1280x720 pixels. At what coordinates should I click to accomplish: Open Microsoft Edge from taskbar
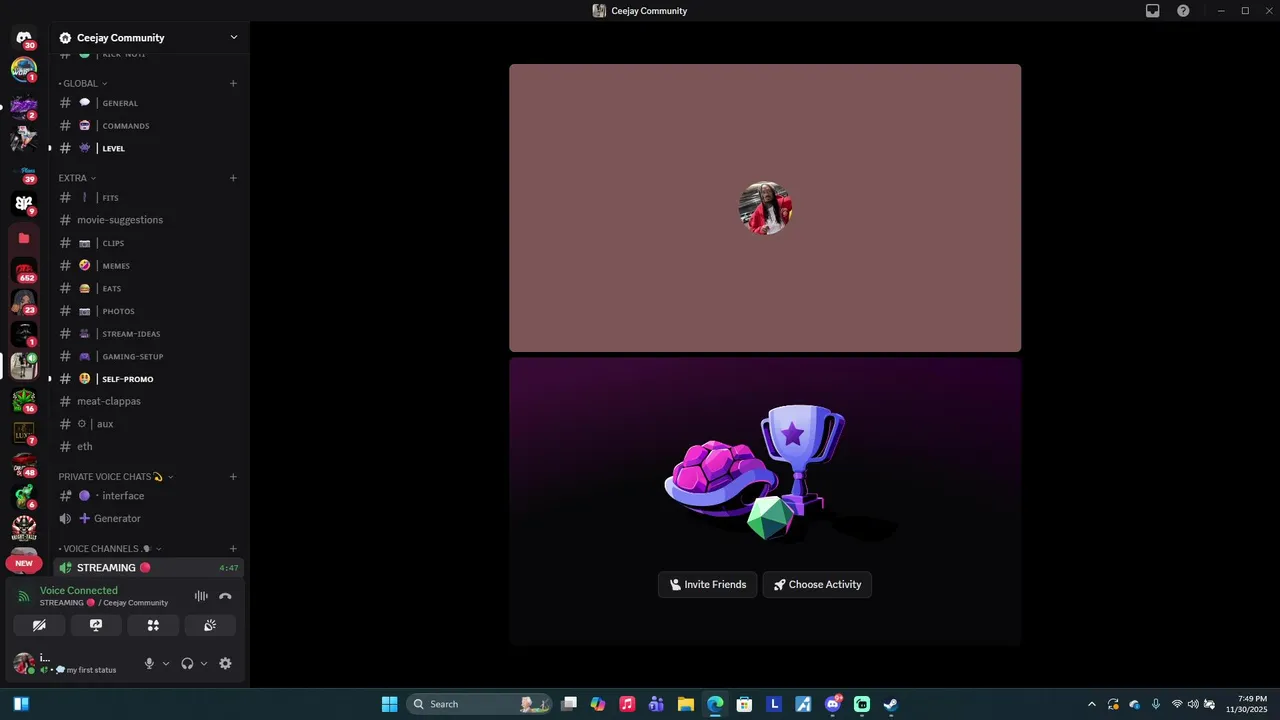(x=715, y=704)
